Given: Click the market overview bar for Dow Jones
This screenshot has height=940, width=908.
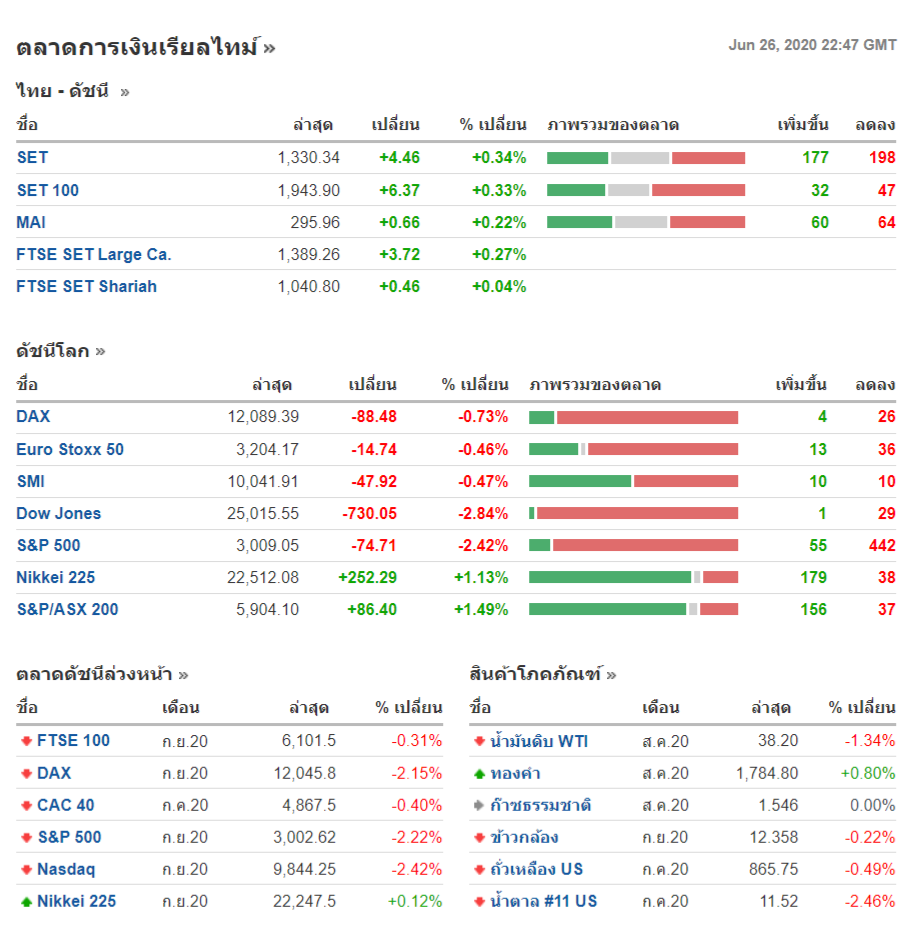Looking at the screenshot, I should (x=634, y=513).
